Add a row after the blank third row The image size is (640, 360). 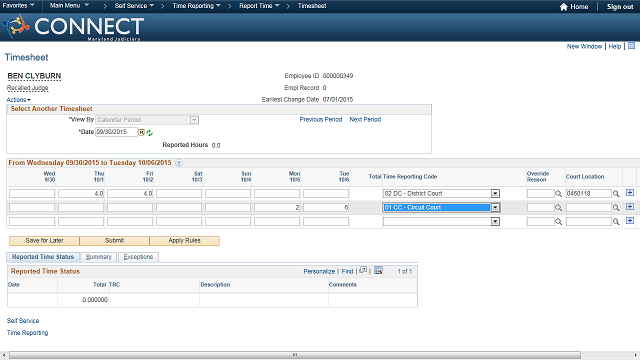pyautogui.click(x=630, y=221)
